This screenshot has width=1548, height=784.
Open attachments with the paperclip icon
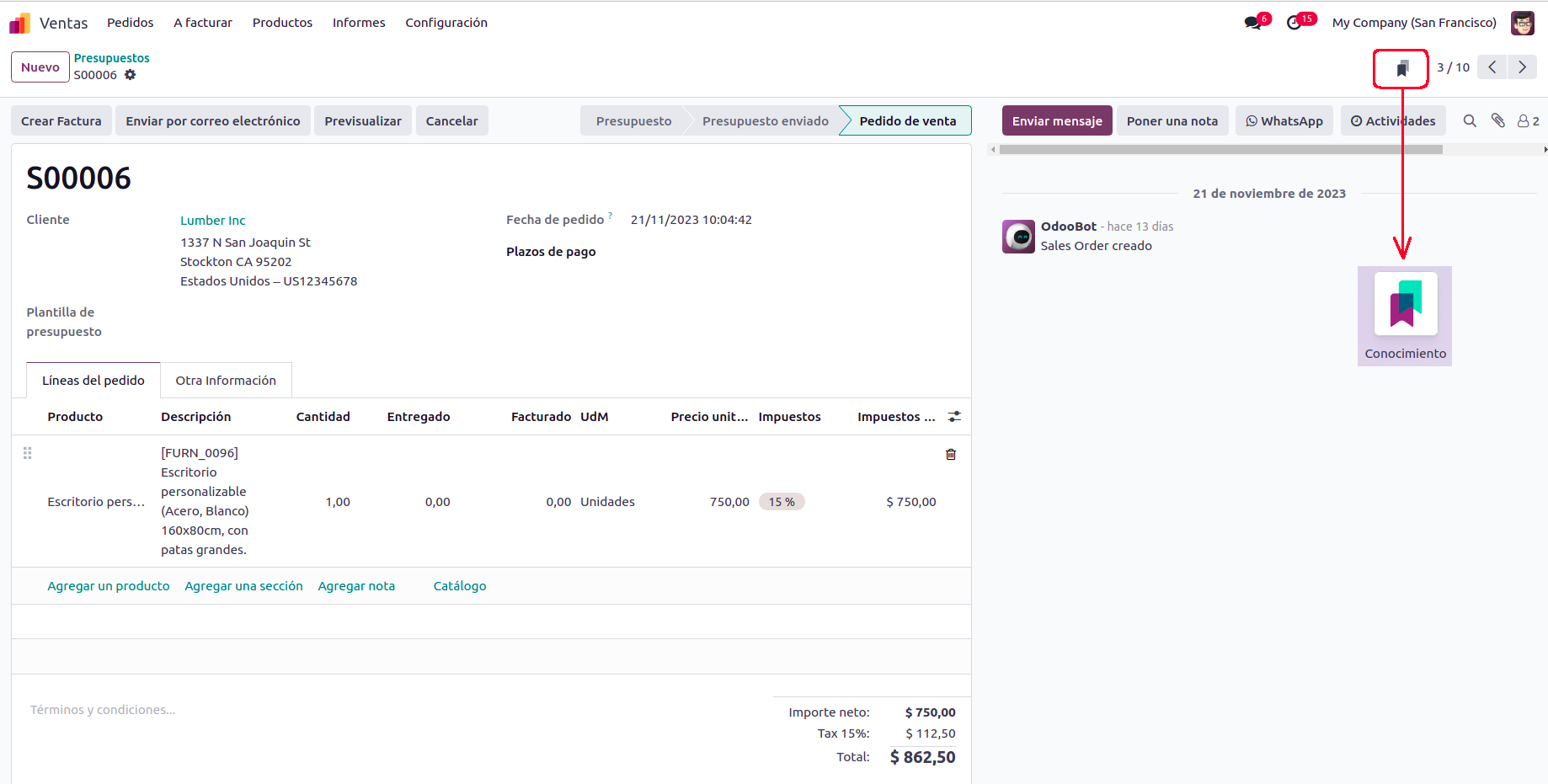click(1497, 121)
